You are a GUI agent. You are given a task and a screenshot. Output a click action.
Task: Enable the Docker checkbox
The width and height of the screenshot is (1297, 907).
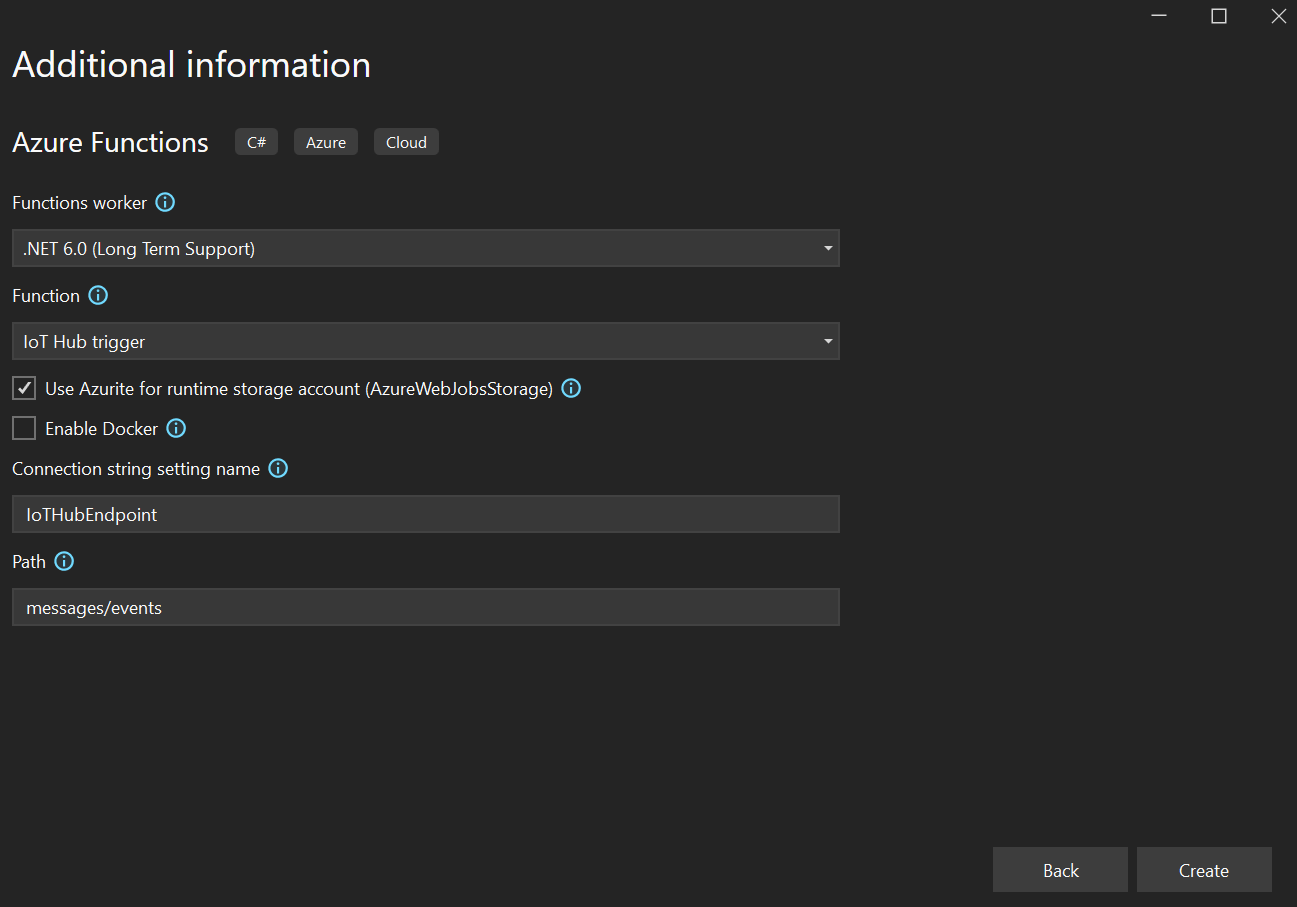coord(24,428)
